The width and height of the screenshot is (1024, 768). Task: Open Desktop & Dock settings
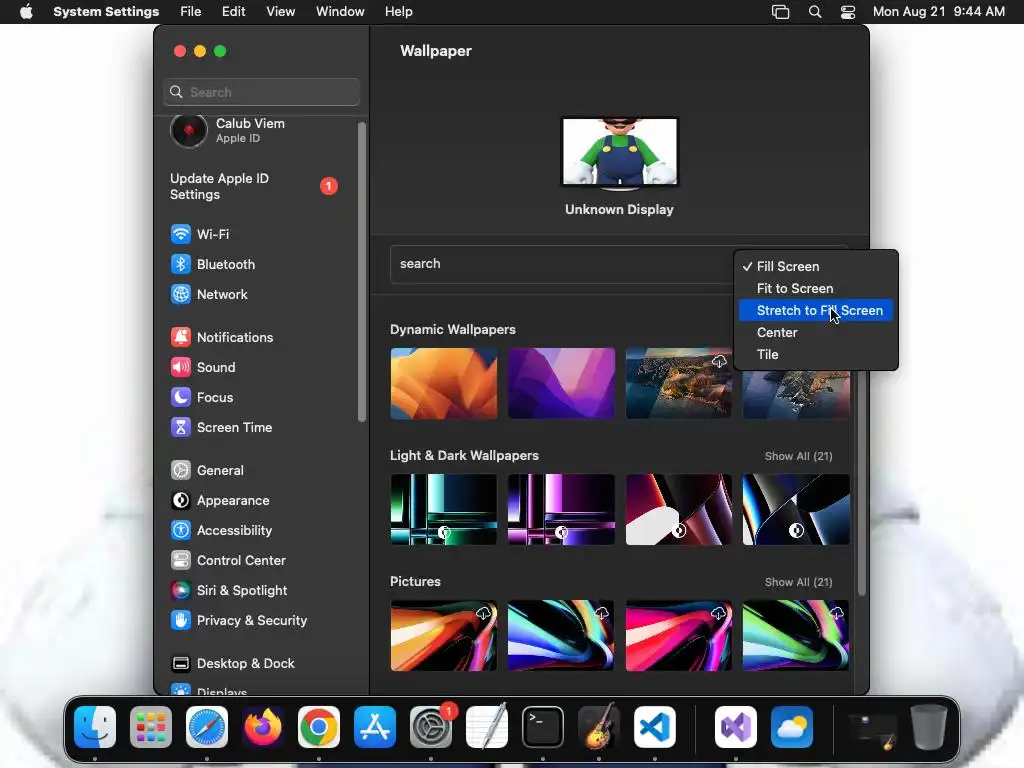(x=232, y=664)
